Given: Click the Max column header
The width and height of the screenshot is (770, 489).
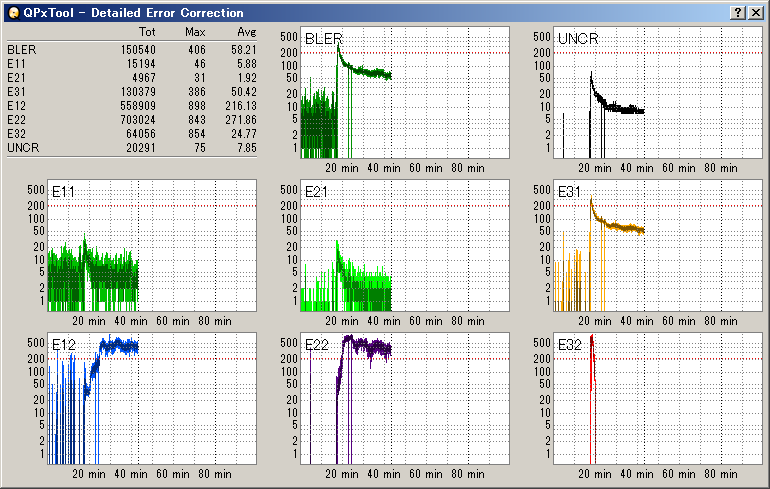Looking at the screenshot, I should 195,33.
